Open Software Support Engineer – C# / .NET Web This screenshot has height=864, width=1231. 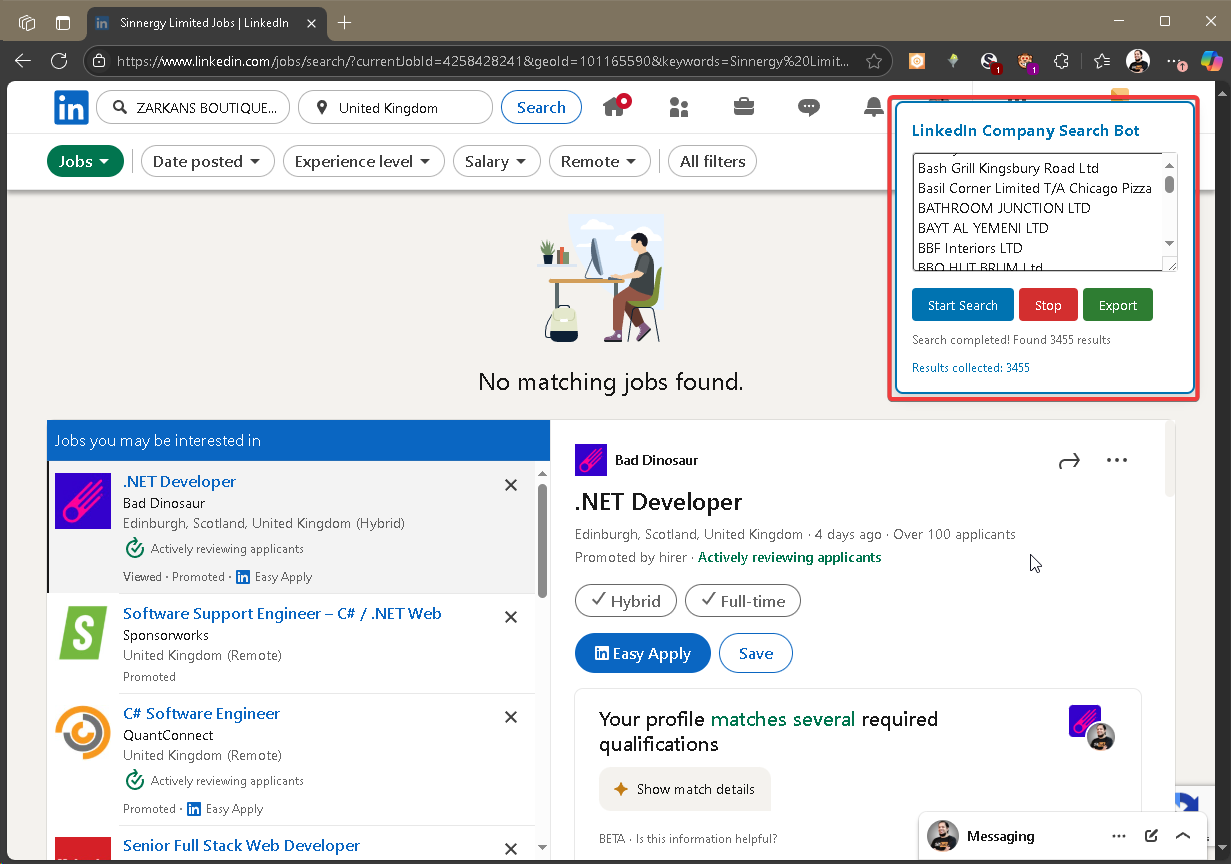tap(282, 613)
